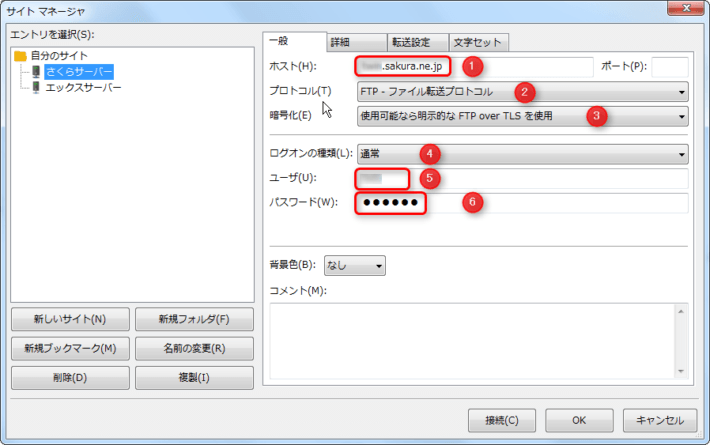
Task: Click into the ホスト host field
Action: click(x=475, y=67)
